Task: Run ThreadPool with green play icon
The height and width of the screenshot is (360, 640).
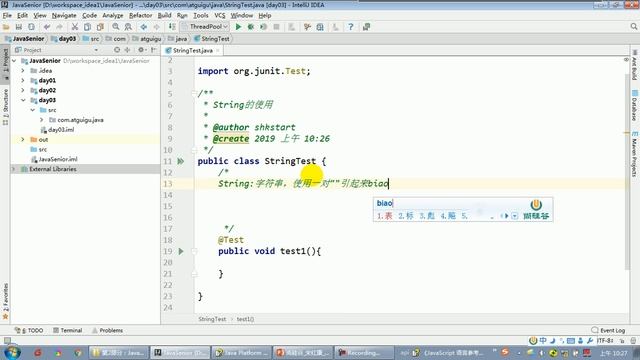Action: click(x=238, y=27)
